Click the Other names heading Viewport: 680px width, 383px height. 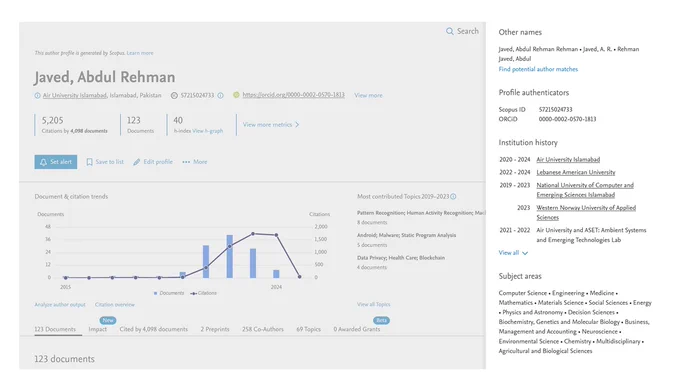pyautogui.click(x=520, y=32)
